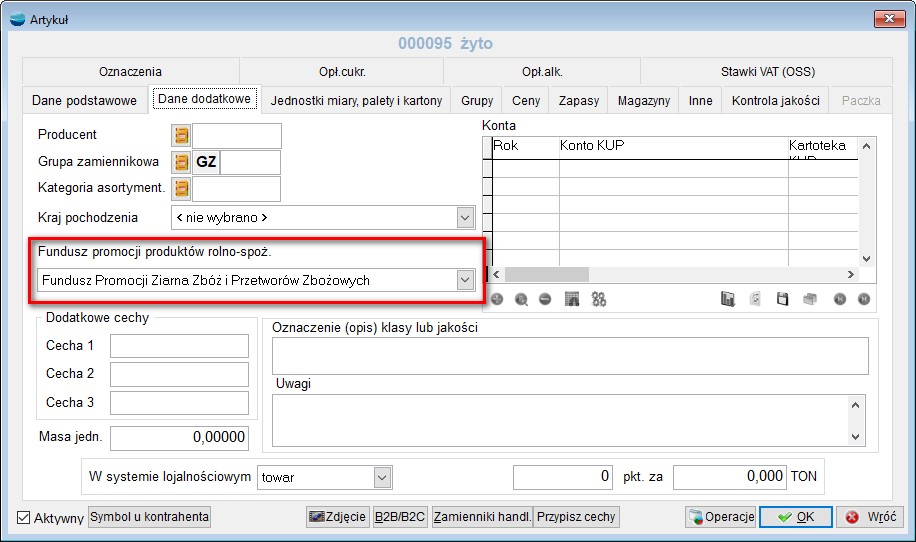916x542 pixels.
Task: Click the Symbol u kontrahenta button
Action: (x=150, y=517)
